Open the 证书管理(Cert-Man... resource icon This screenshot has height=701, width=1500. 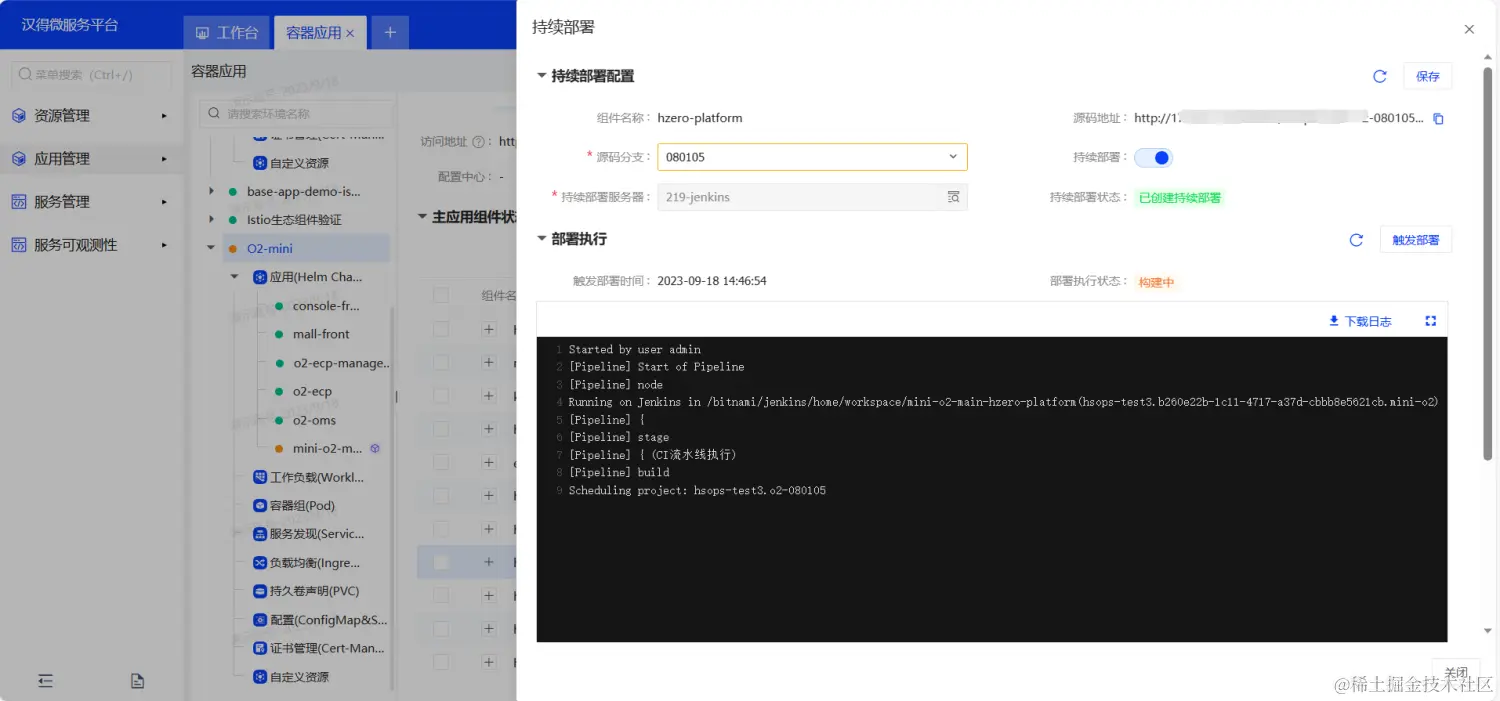tap(260, 648)
